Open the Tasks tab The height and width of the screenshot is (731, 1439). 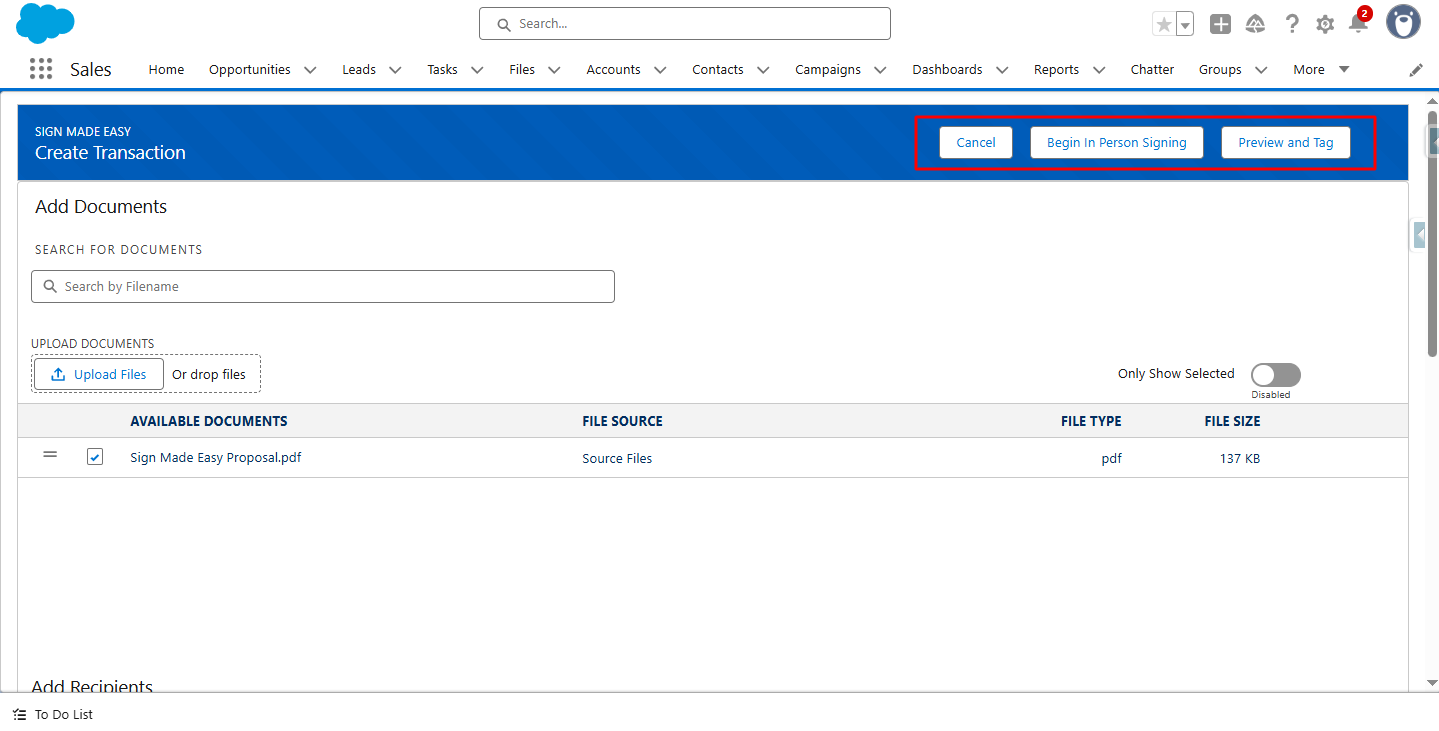[x=442, y=70]
